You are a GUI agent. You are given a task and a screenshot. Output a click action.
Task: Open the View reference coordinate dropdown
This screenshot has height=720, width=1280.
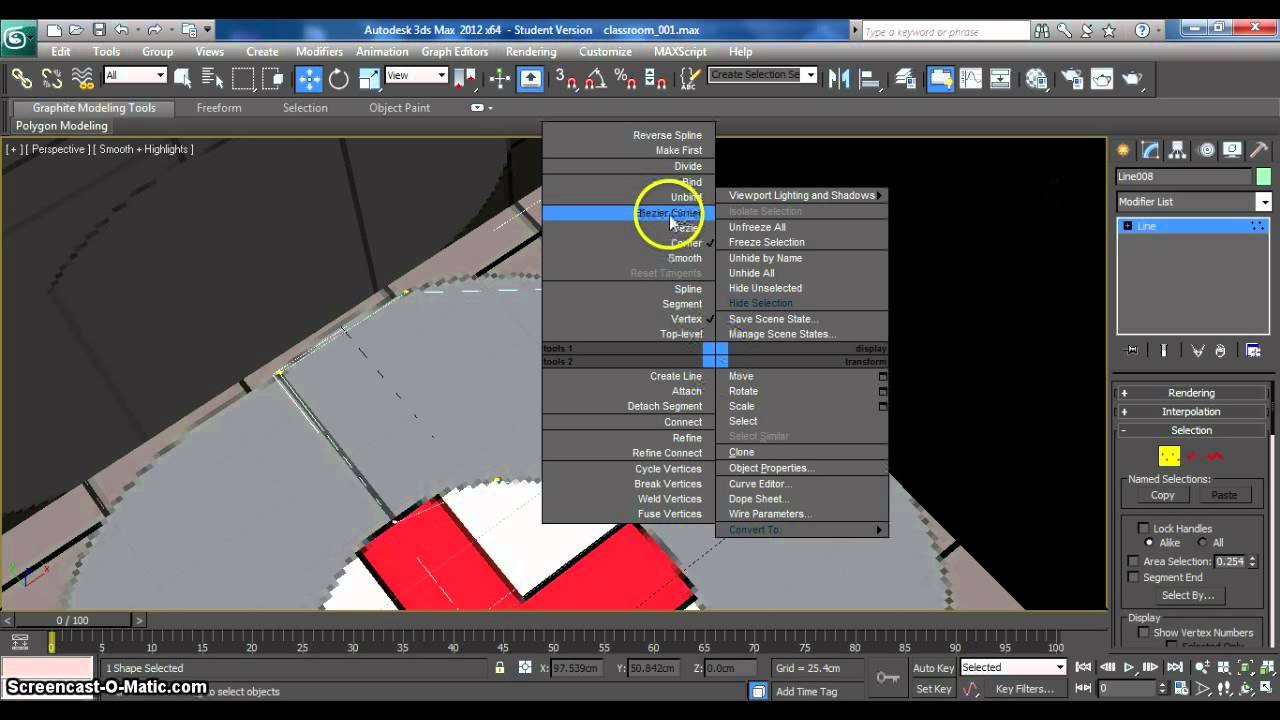pos(416,75)
